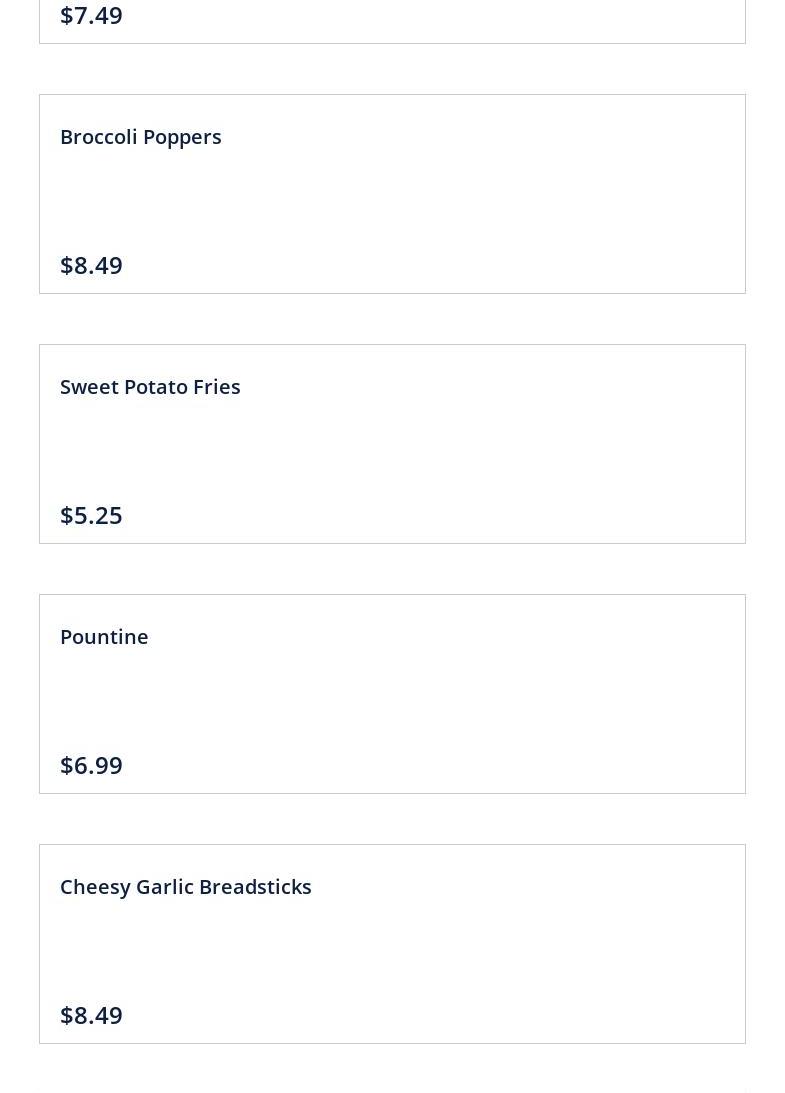Click the $6.99 Pountine price
This screenshot has width=785, height=1093.
pos(91,765)
